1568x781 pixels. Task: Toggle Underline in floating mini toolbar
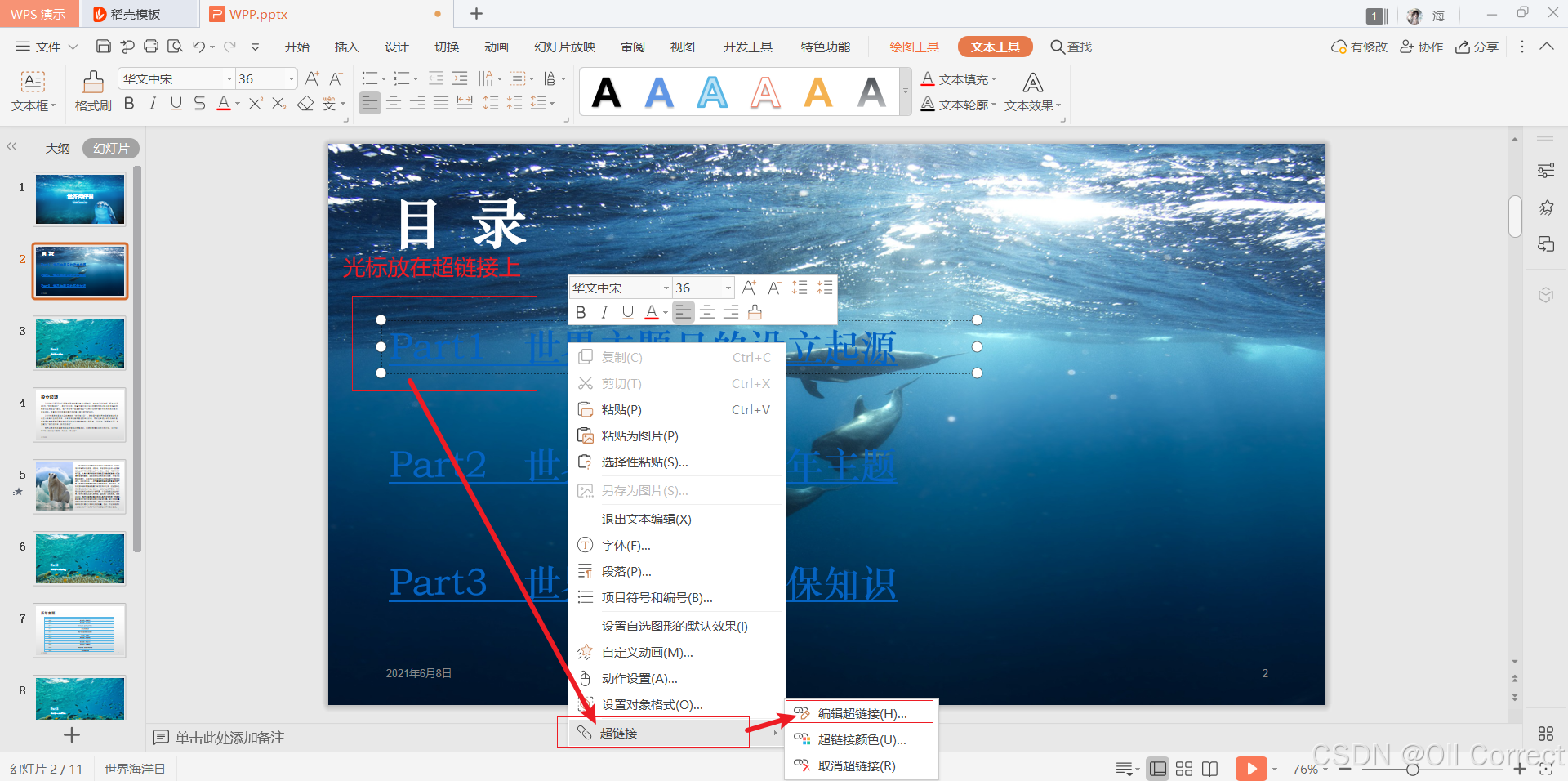(x=627, y=312)
